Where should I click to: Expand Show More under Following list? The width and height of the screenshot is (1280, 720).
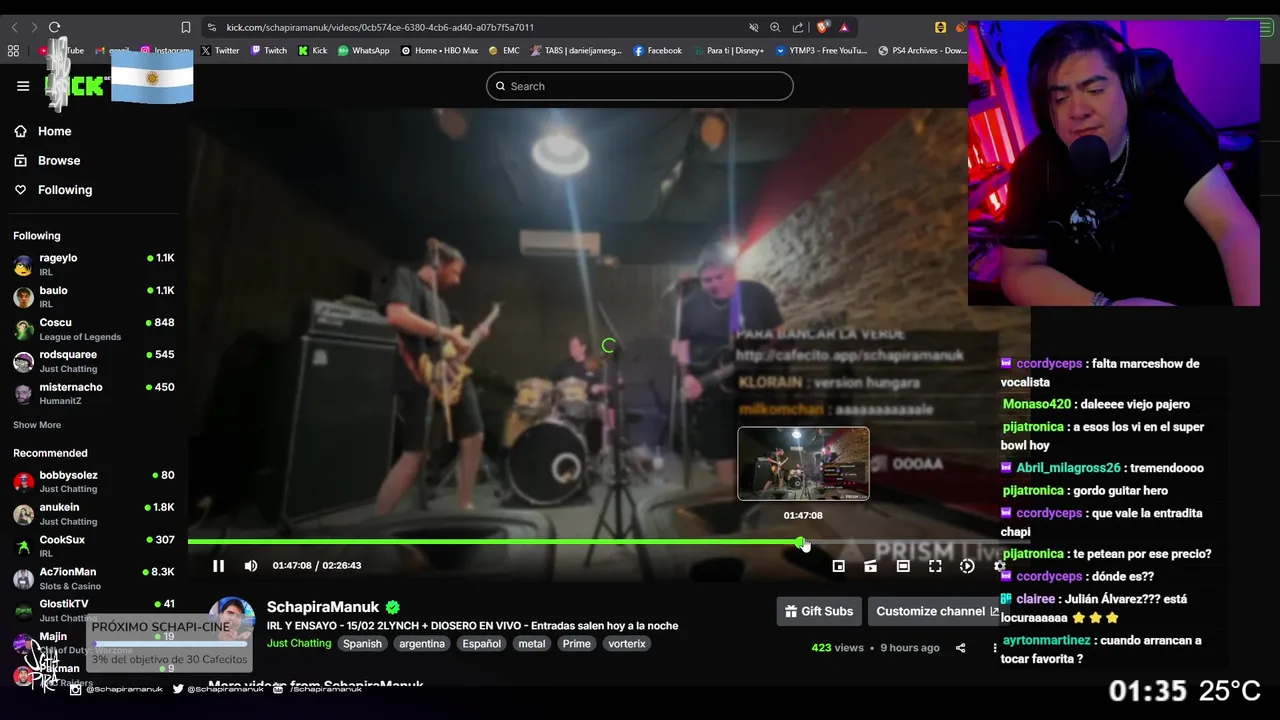tap(37, 425)
